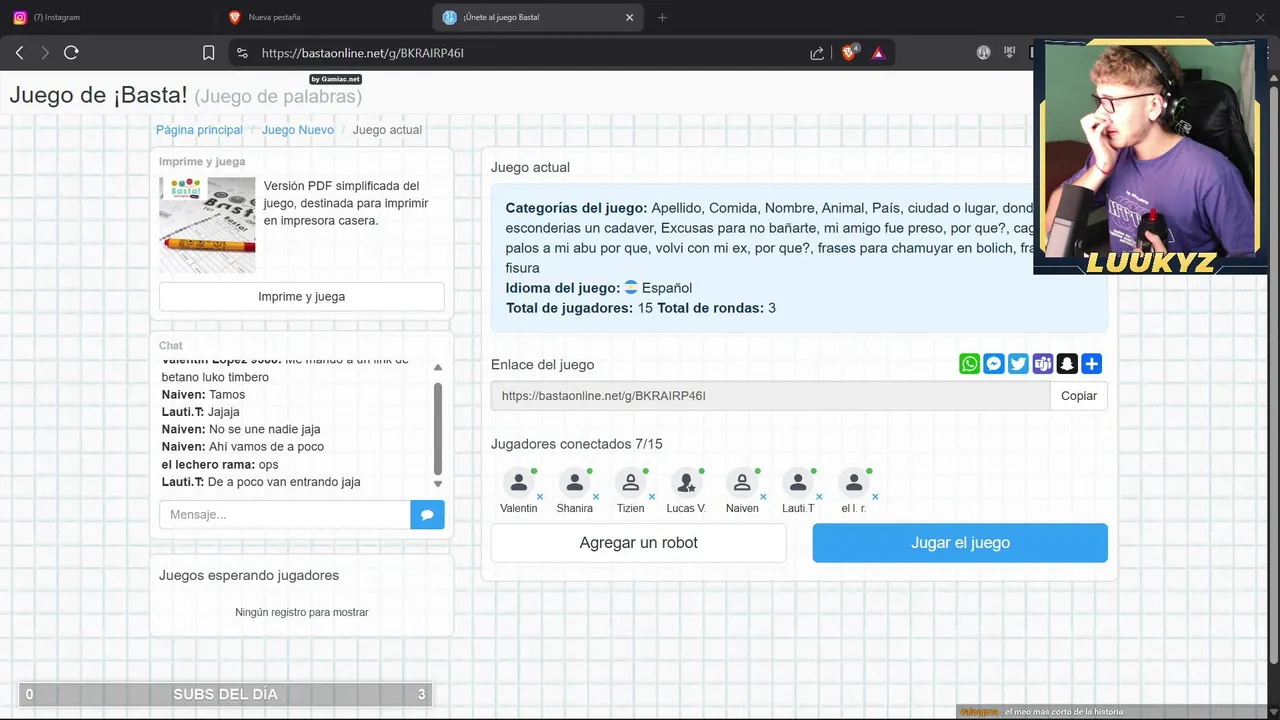1280x720 pixels.
Task: Click Lucas V. host avatar with star
Action: pos(686,483)
